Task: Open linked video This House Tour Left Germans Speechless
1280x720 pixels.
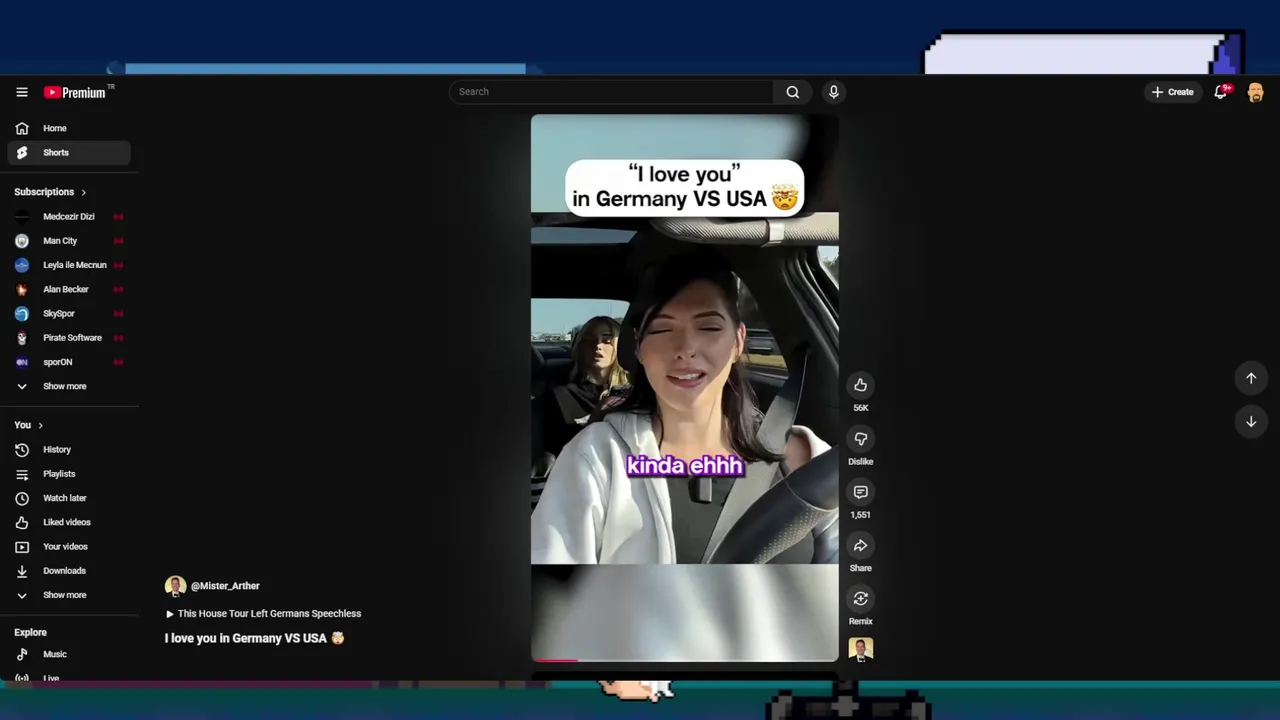Action: tap(263, 614)
